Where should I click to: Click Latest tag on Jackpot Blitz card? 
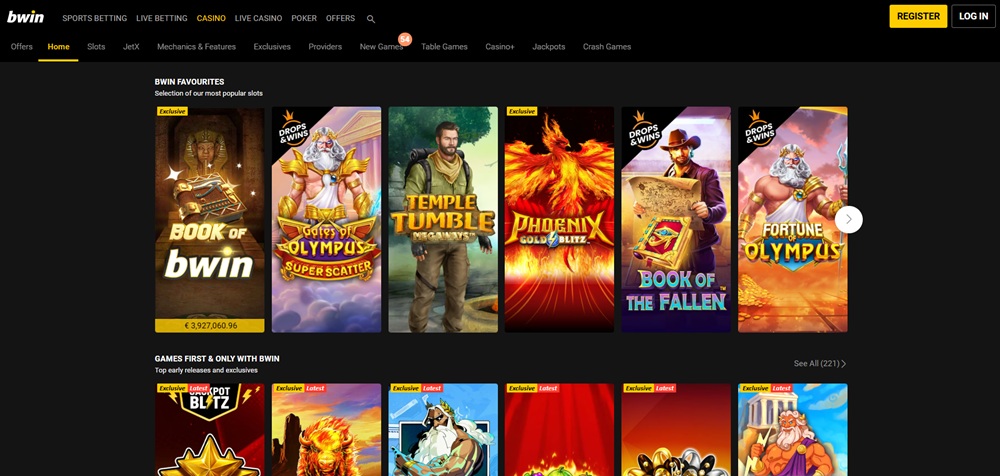pyautogui.click(x=198, y=388)
